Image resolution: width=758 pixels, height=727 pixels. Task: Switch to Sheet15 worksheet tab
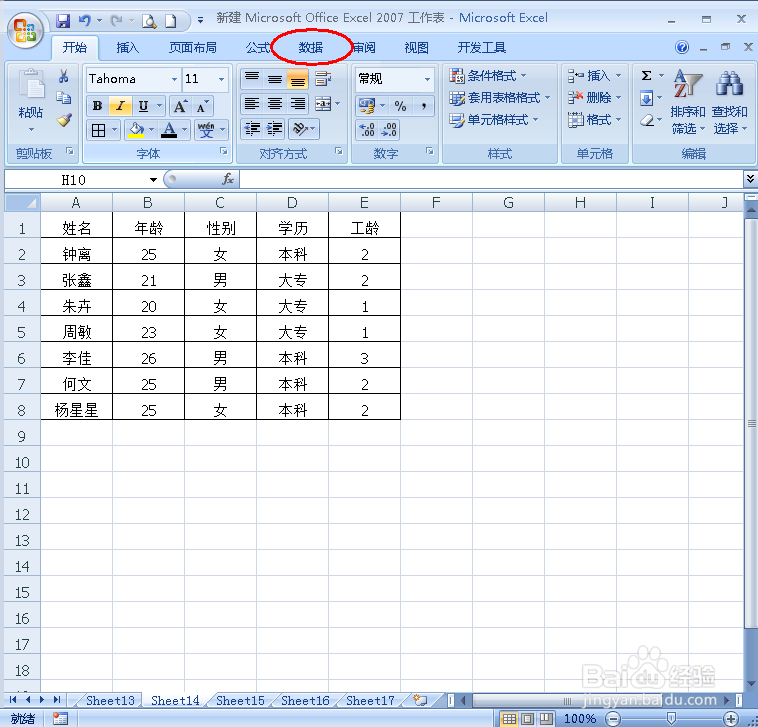pos(240,700)
